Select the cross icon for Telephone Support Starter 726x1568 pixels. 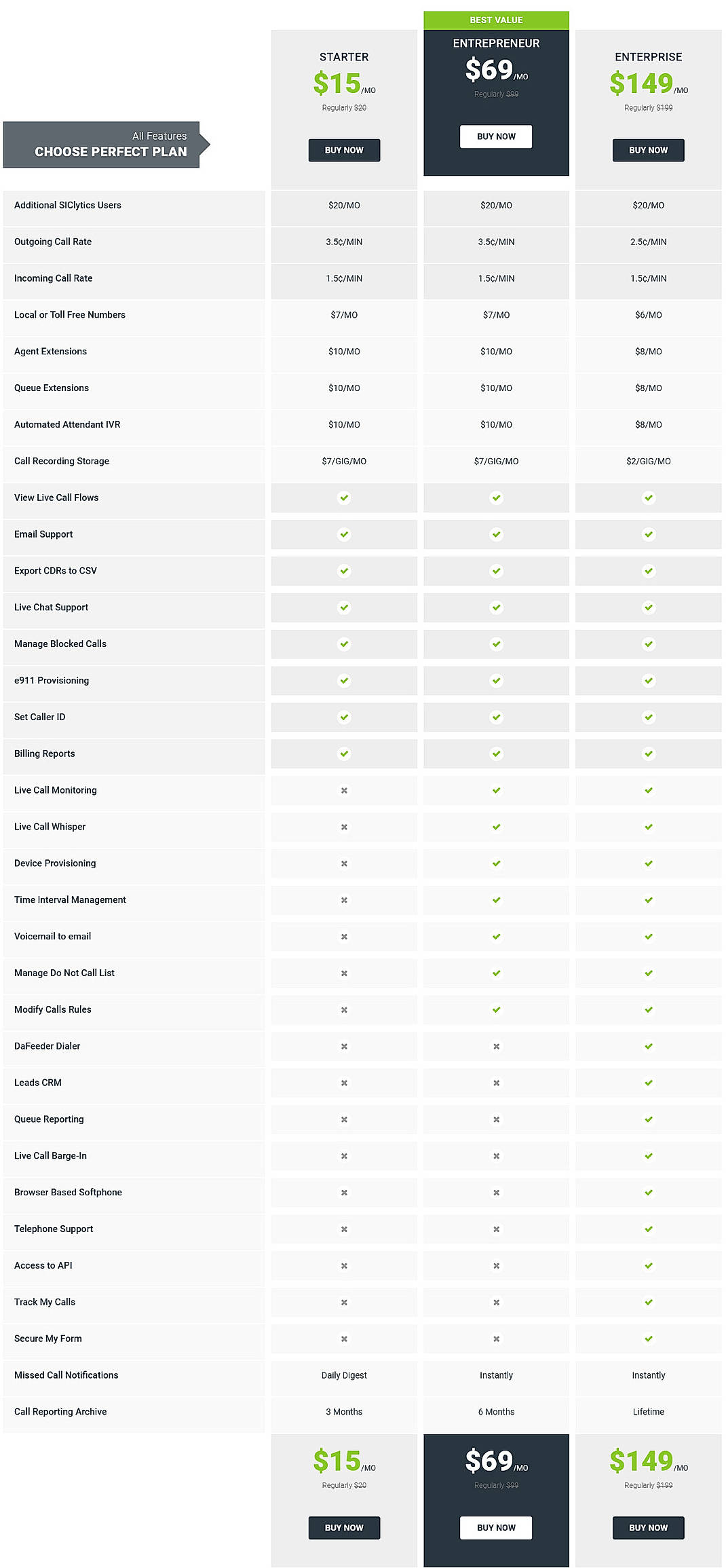[344, 1229]
